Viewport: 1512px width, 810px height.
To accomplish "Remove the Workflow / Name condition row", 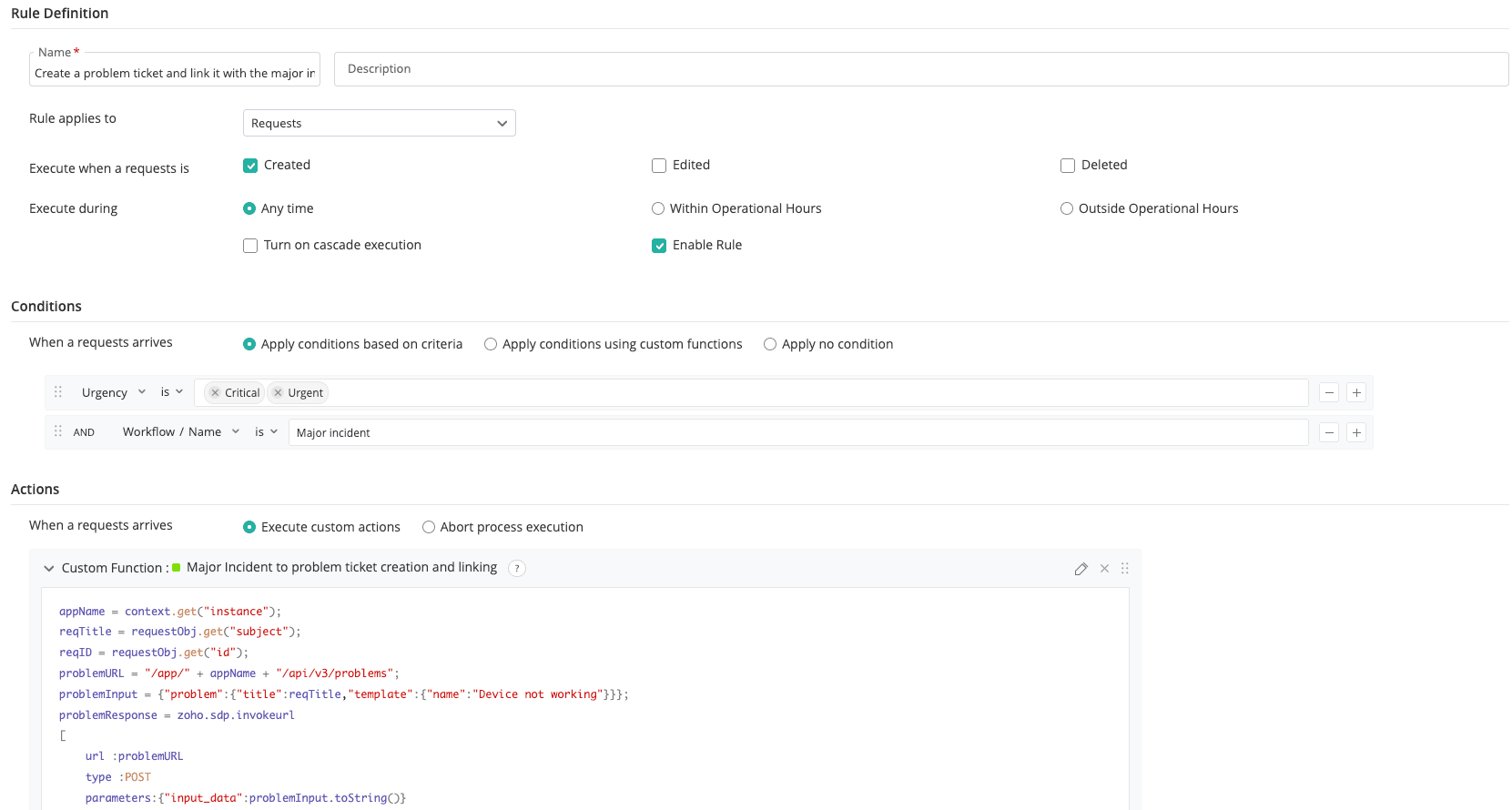I will (x=1329, y=433).
